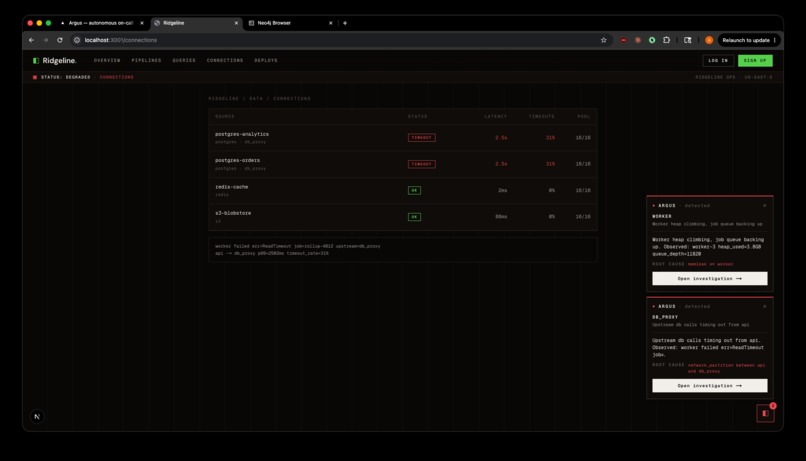
Task: Open the tab search media icon
Action: tap(687, 40)
